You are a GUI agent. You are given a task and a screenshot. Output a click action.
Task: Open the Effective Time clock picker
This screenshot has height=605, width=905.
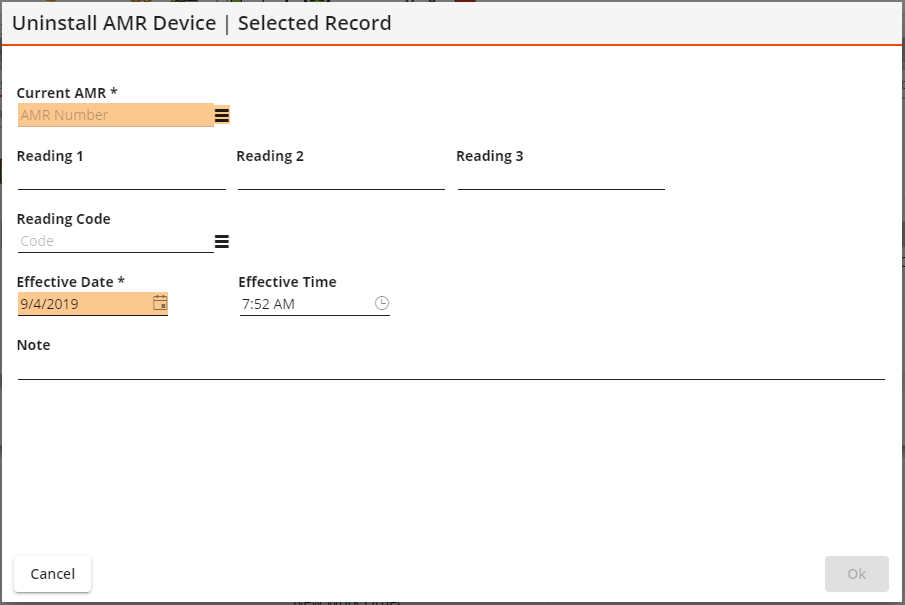tap(382, 303)
